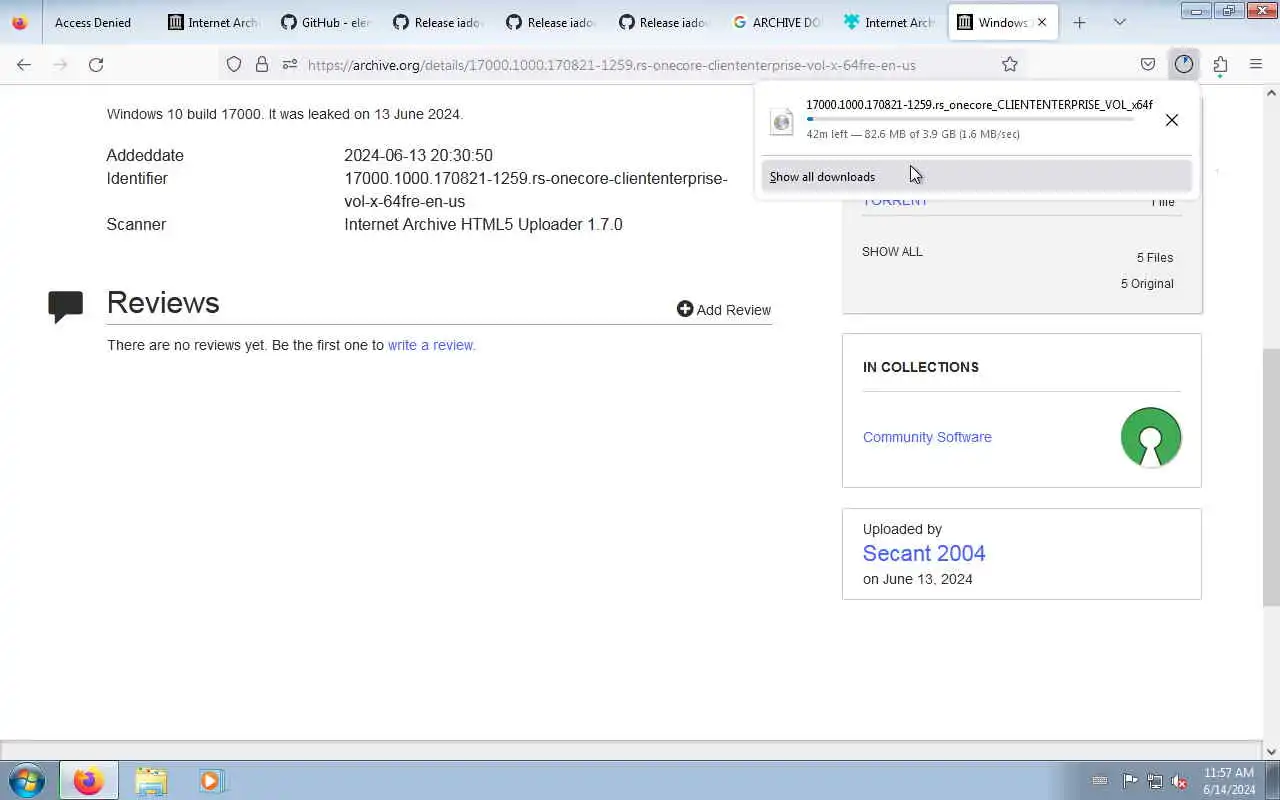Click 'on June 13, 2024' upload date
The width and height of the screenshot is (1280, 800).
[x=918, y=579]
